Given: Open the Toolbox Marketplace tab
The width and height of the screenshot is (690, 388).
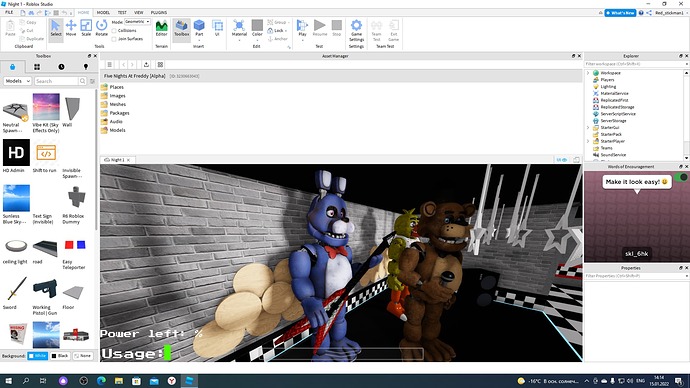Looking at the screenshot, I should [x=12, y=67].
